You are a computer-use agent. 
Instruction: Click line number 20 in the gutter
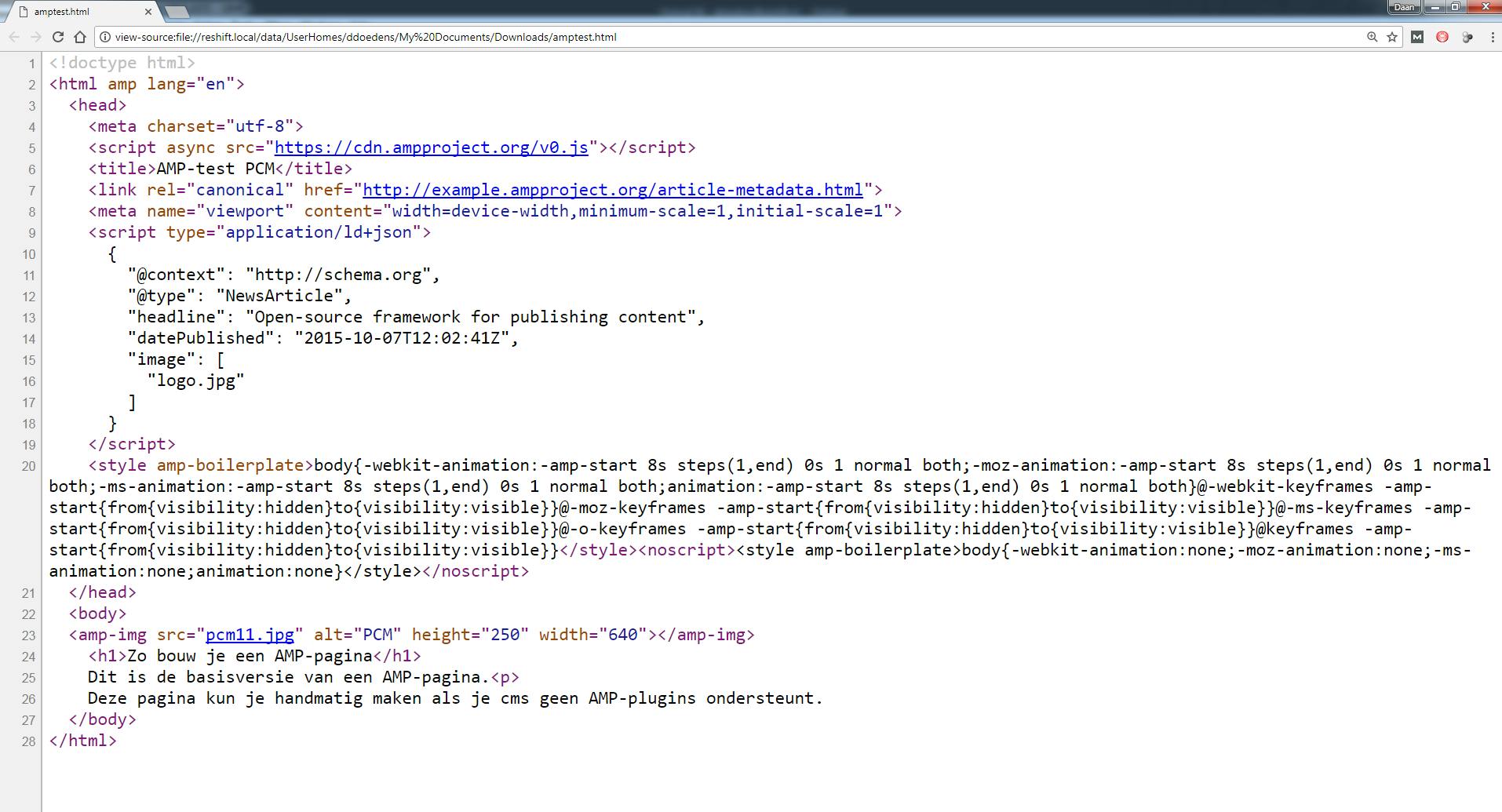29,466
